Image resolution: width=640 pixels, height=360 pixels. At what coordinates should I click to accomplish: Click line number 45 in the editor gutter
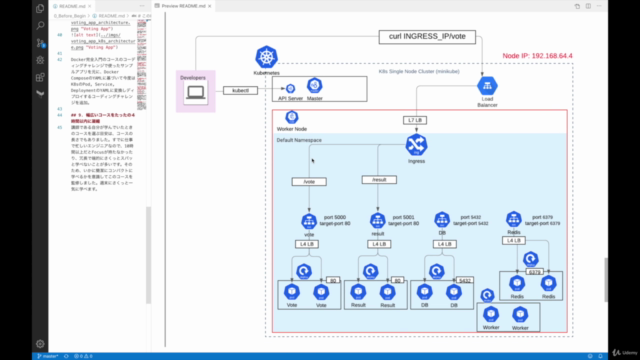click(x=60, y=127)
